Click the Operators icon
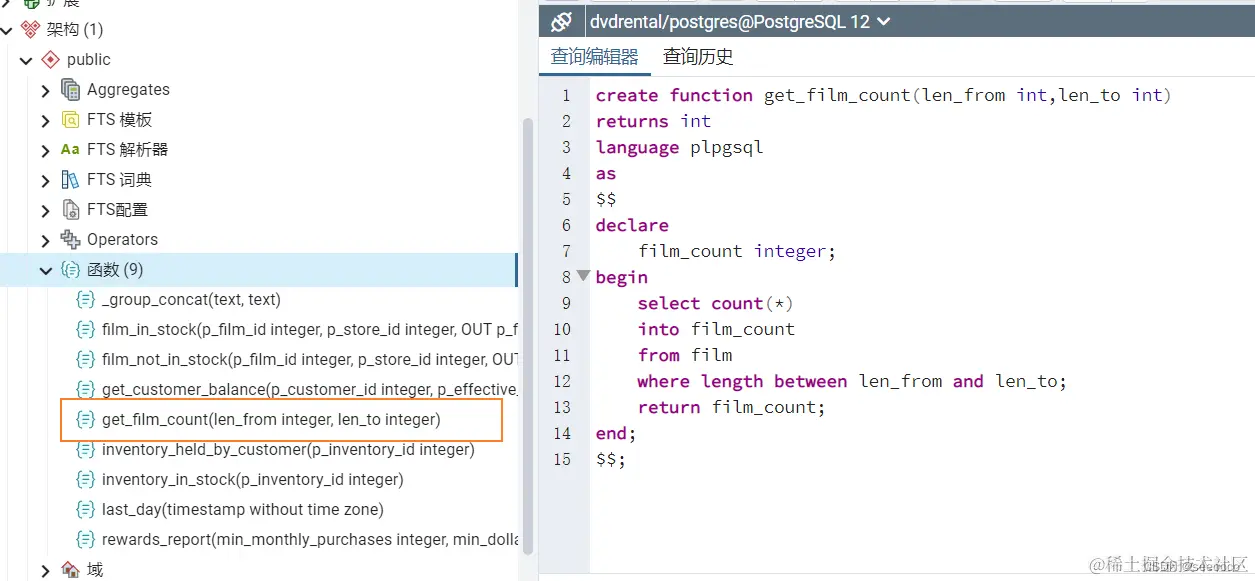Viewport: 1255px width, 581px height. click(x=70, y=240)
